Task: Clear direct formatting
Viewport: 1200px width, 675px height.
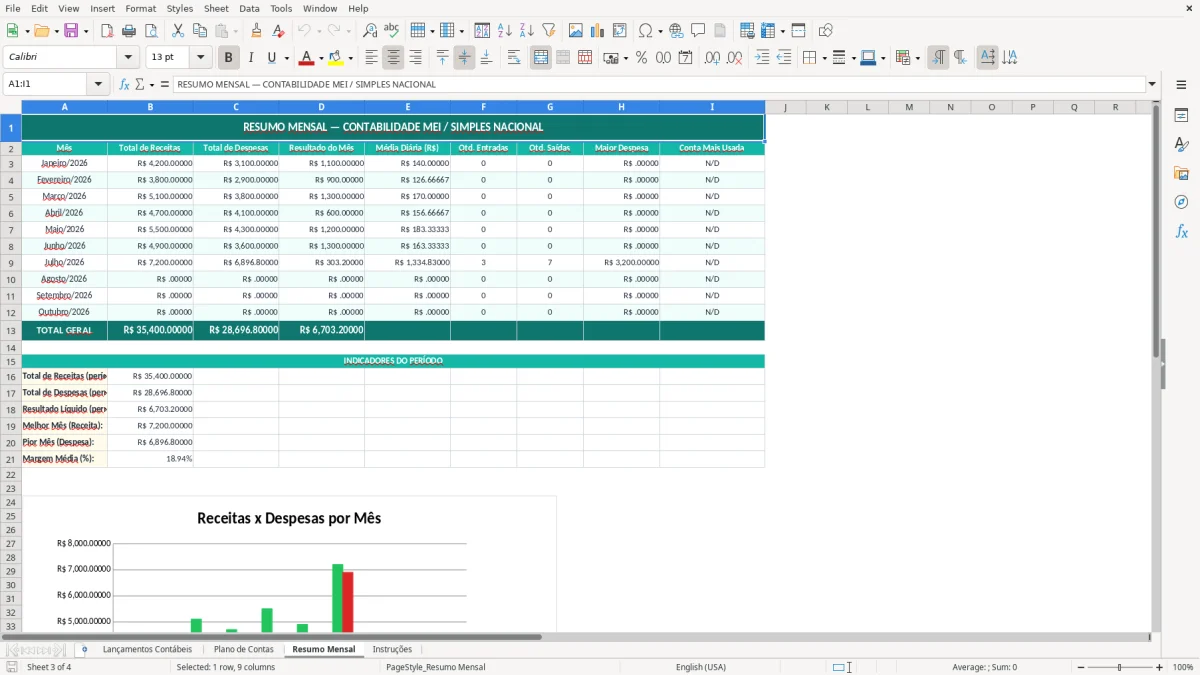Action: [x=278, y=31]
